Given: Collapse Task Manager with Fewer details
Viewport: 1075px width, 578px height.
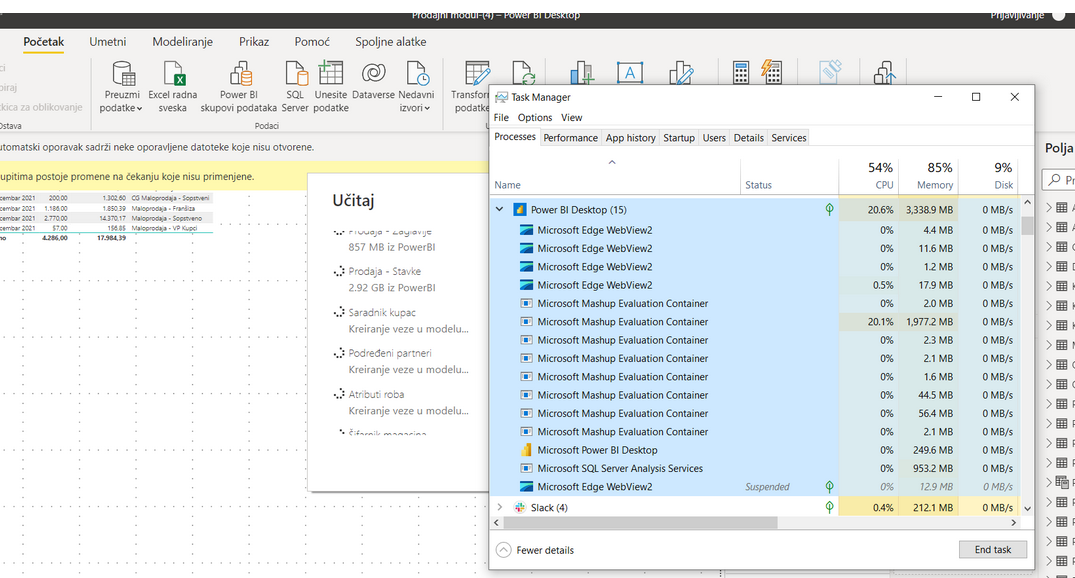Looking at the screenshot, I should (x=535, y=550).
